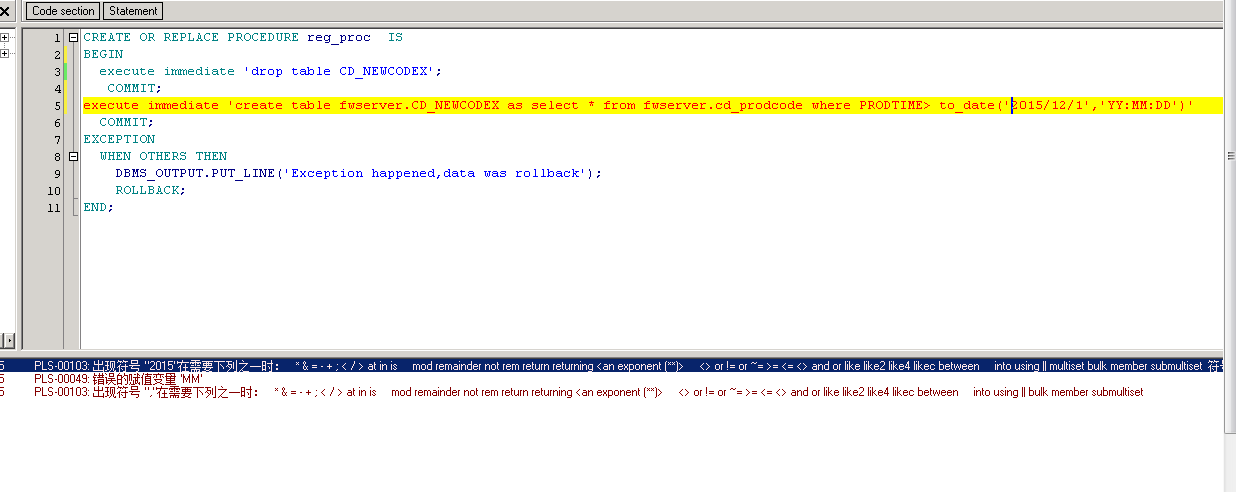Click the COMMIT statement on line 6
This screenshot has width=1236, height=492.
coord(126,123)
